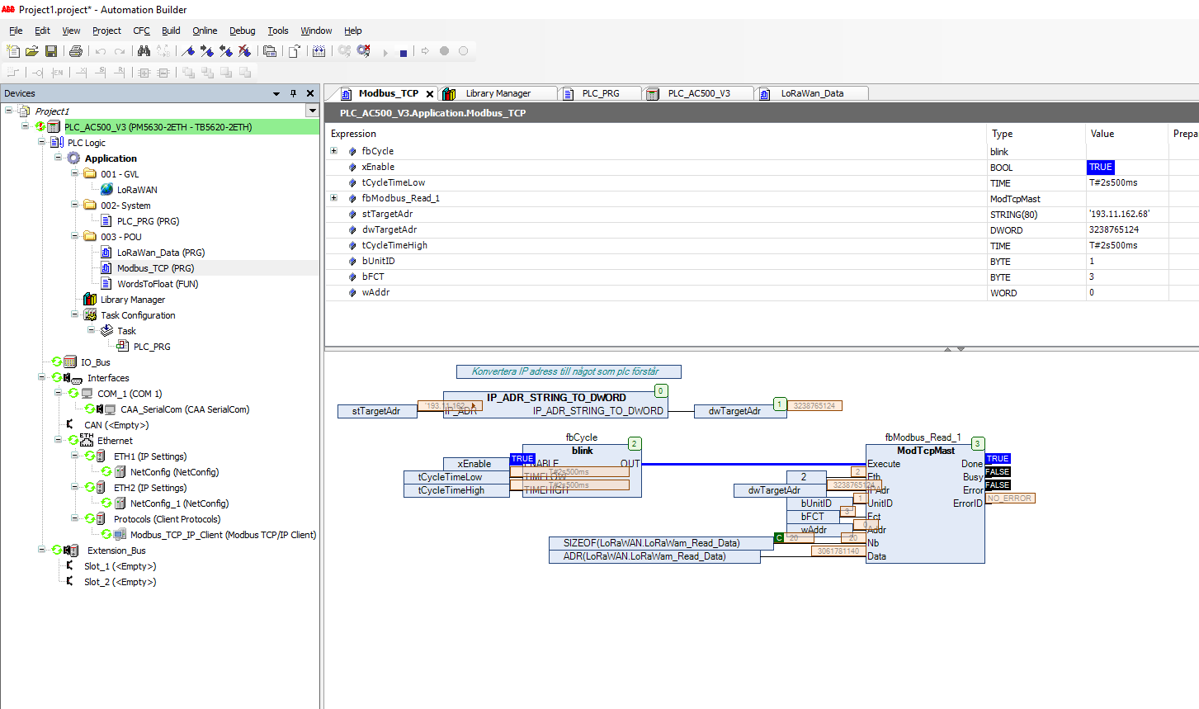The image size is (1199, 709).
Task: Collapse the Task Configuration node
Action: [75, 314]
